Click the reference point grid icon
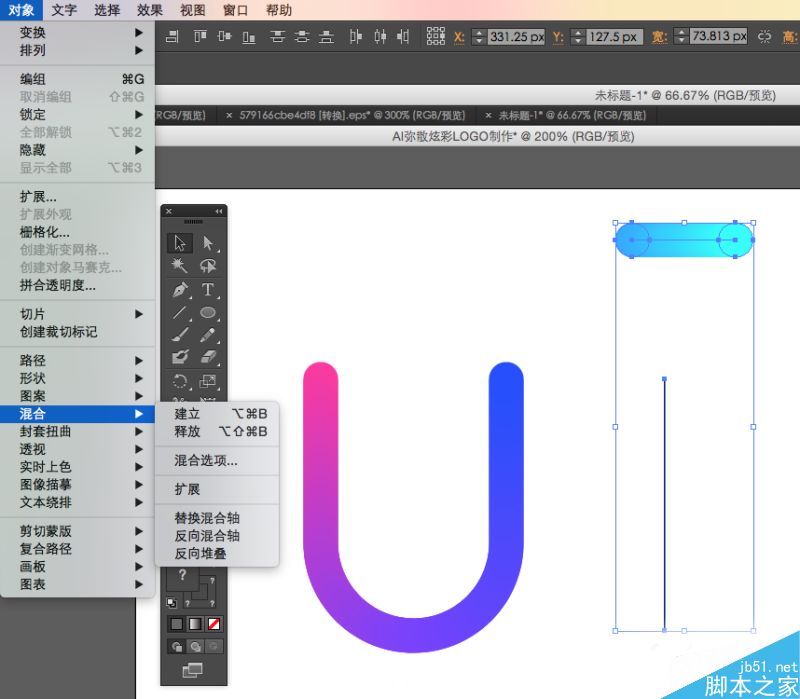This screenshot has height=699, width=800. click(x=436, y=36)
